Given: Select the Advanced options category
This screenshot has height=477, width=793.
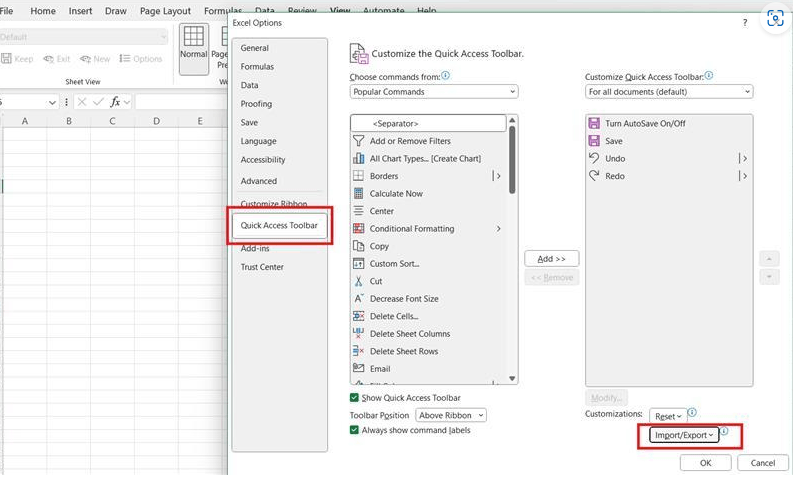Looking at the screenshot, I should click(259, 181).
